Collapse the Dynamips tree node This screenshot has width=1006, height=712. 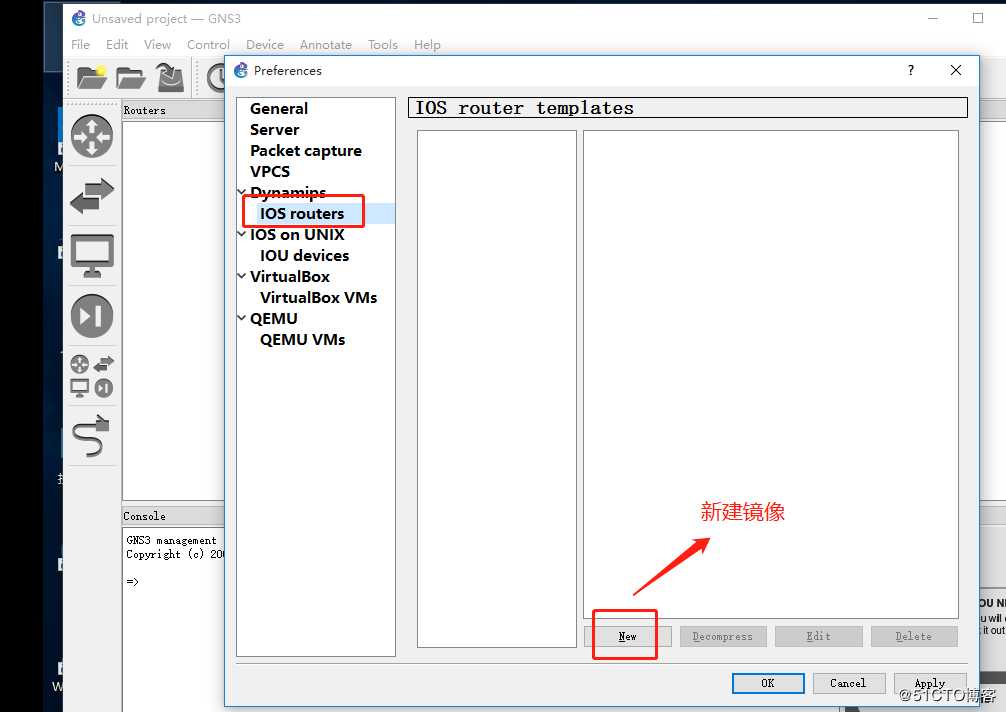[x=242, y=192]
